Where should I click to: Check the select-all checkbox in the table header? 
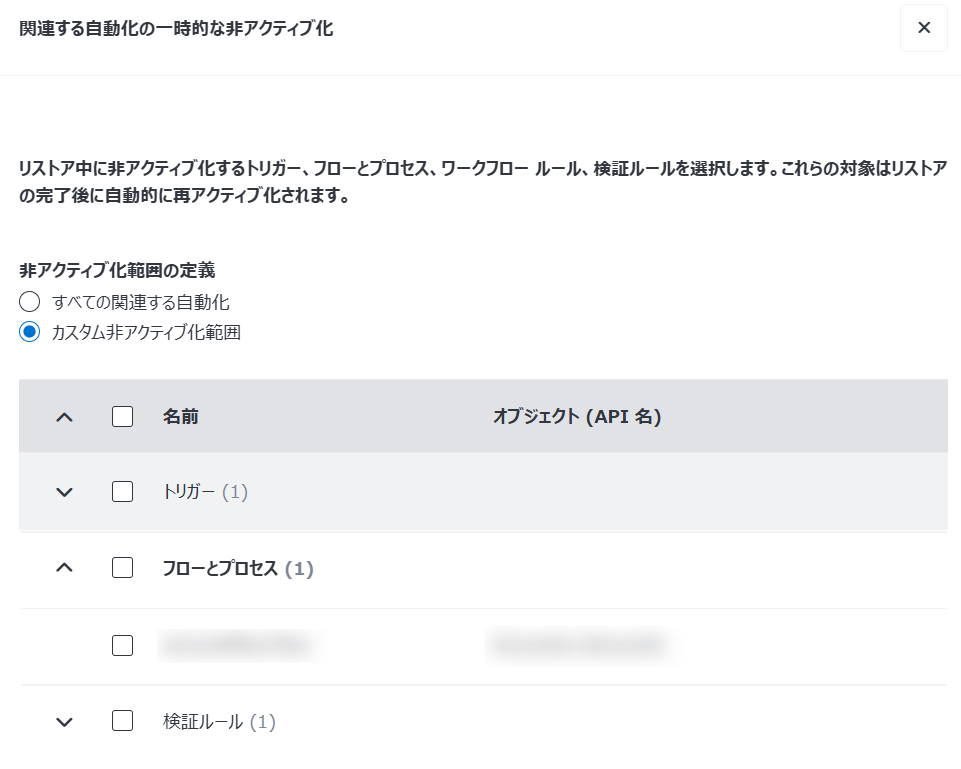[x=122, y=416]
